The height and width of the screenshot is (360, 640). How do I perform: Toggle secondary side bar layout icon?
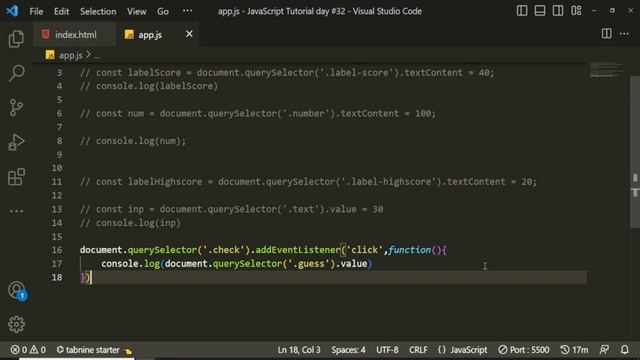[558, 11]
